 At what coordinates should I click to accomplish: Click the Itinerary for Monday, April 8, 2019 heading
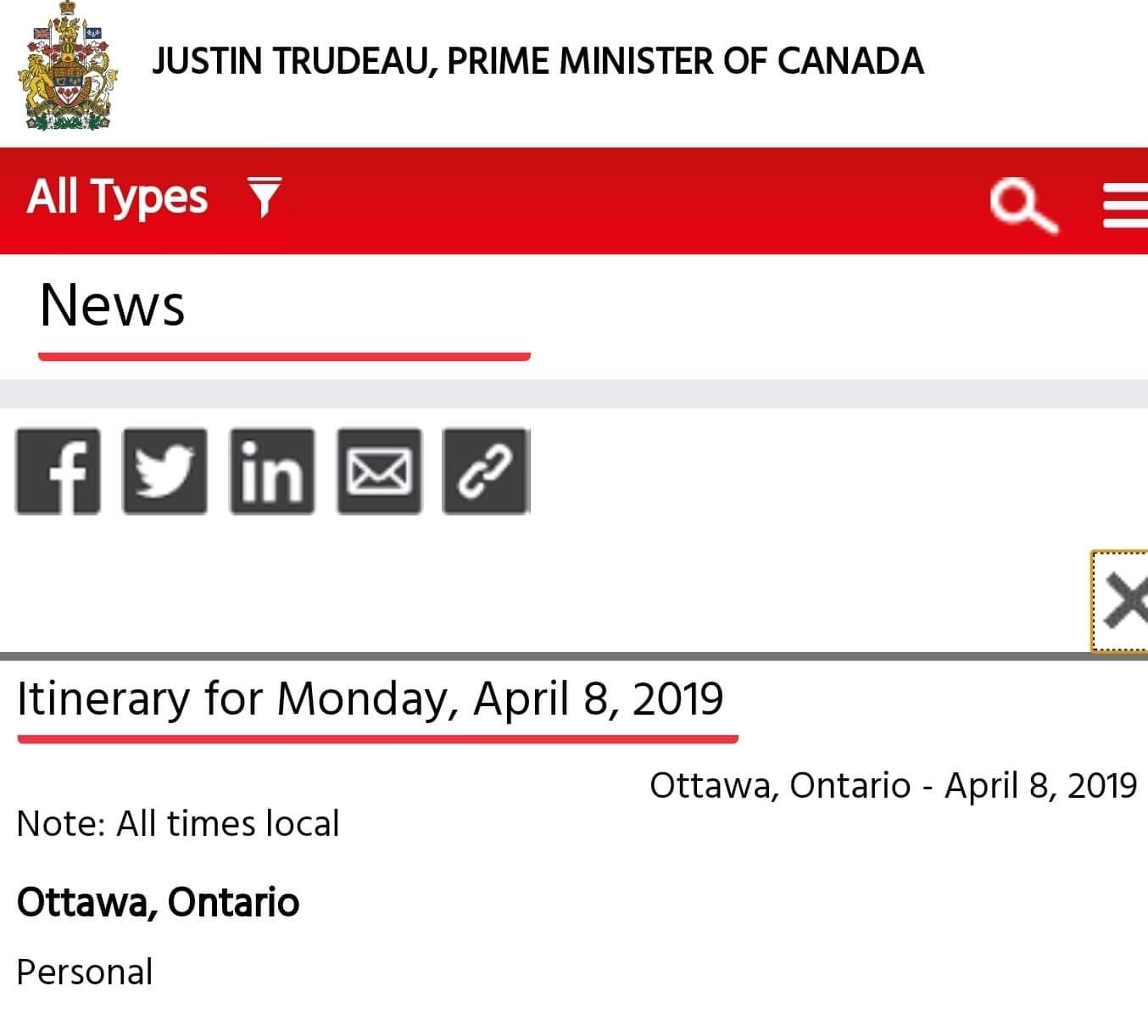(371, 700)
